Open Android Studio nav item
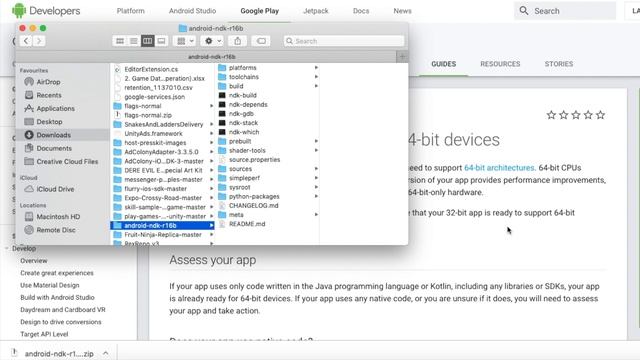640x360 pixels. [192, 11]
